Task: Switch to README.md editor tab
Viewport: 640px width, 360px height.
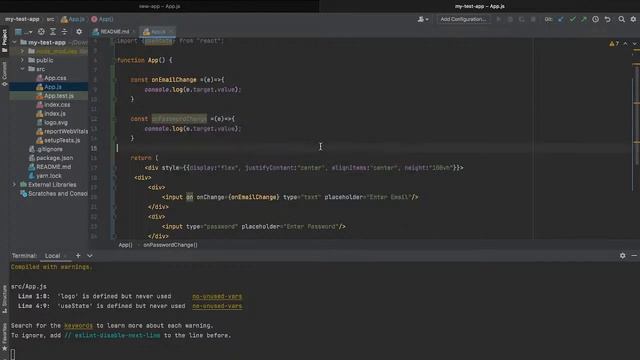Action: (x=113, y=32)
